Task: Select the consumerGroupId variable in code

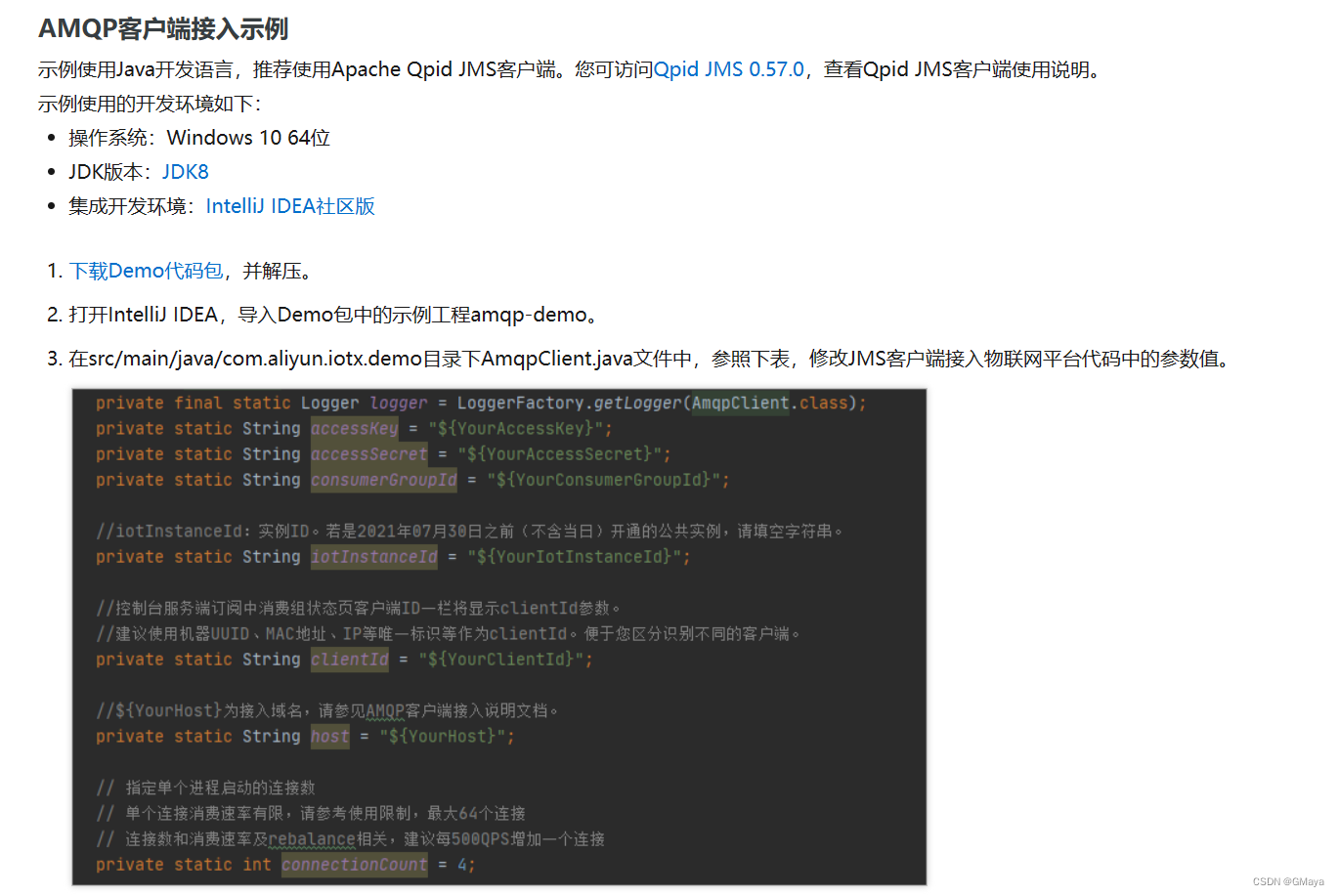Action: [x=383, y=480]
